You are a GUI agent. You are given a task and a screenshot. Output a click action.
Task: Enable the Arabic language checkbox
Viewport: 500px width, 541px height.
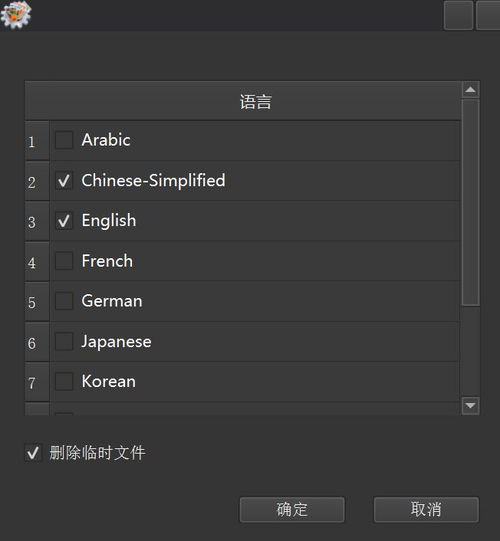tap(64, 140)
